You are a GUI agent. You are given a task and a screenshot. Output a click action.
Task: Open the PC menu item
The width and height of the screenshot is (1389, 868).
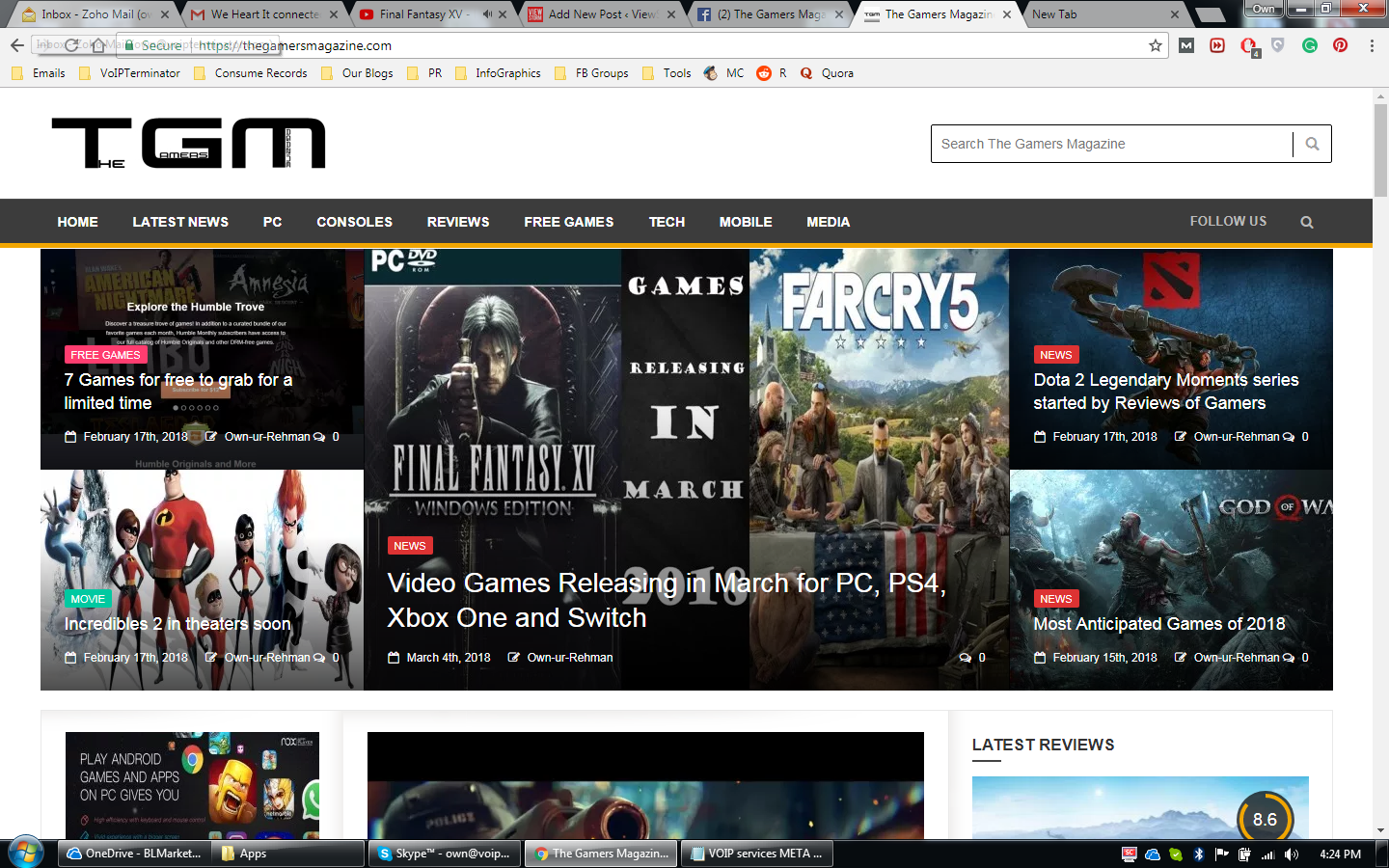click(273, 222)
